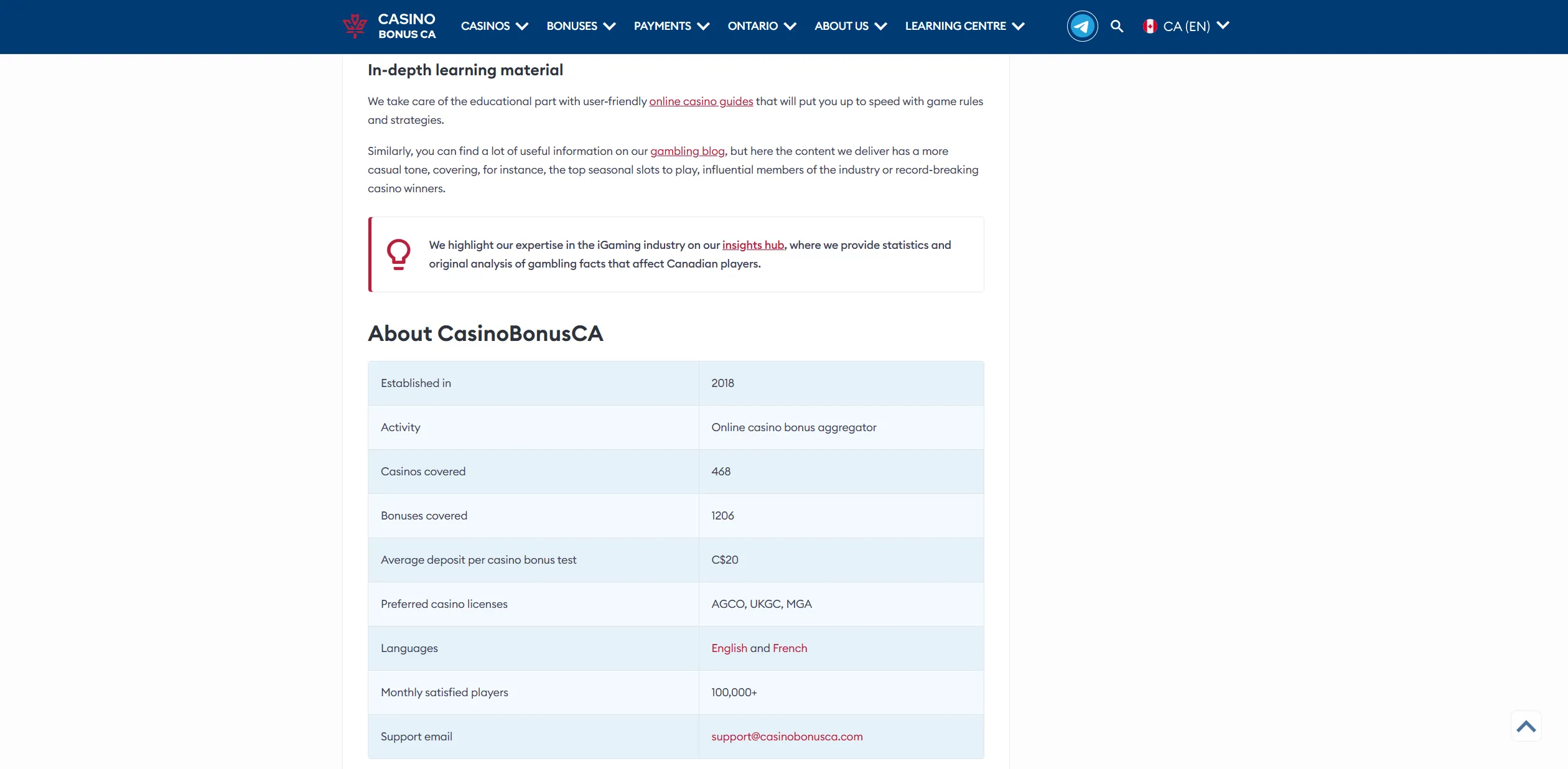Select the Online casino bonus aggregator cell
1568x769 pixels.
841,427
